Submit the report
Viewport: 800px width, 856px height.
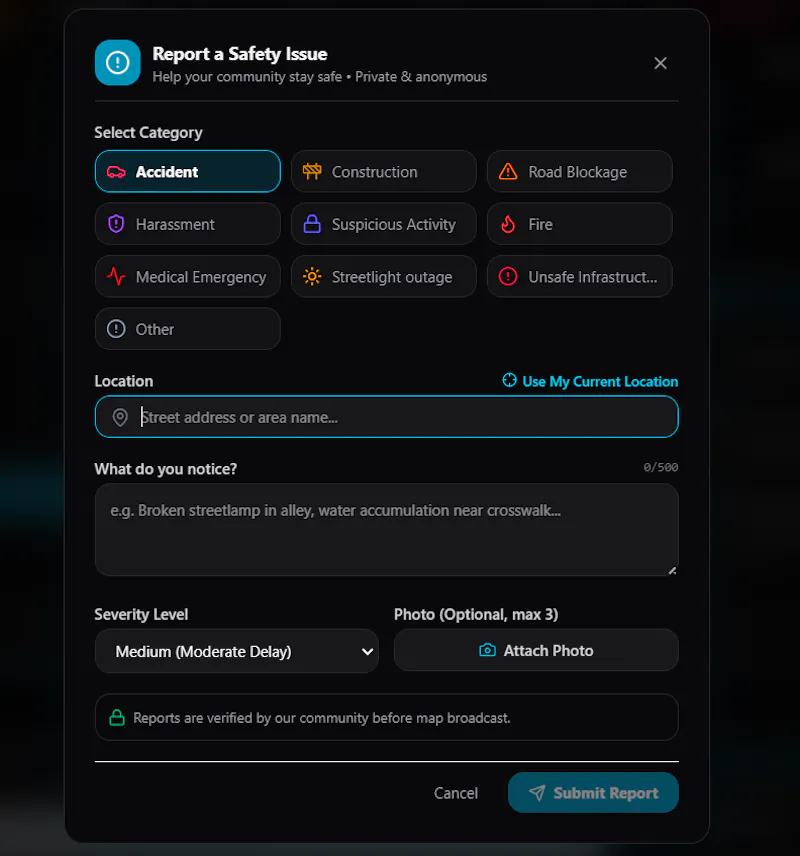pyautogui.click(x=593, y=792)
